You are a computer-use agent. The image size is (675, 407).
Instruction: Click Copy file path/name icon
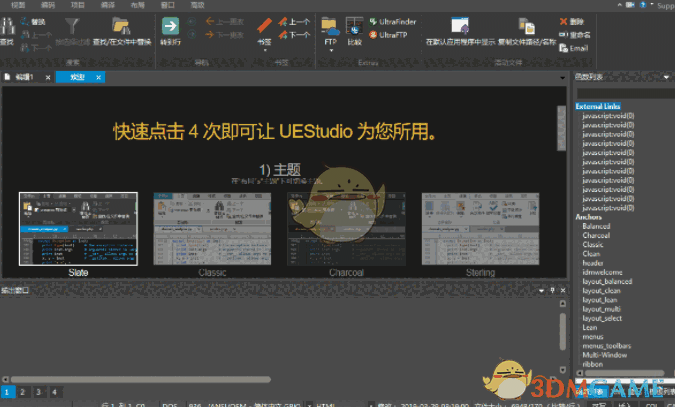tap(526, 26)
